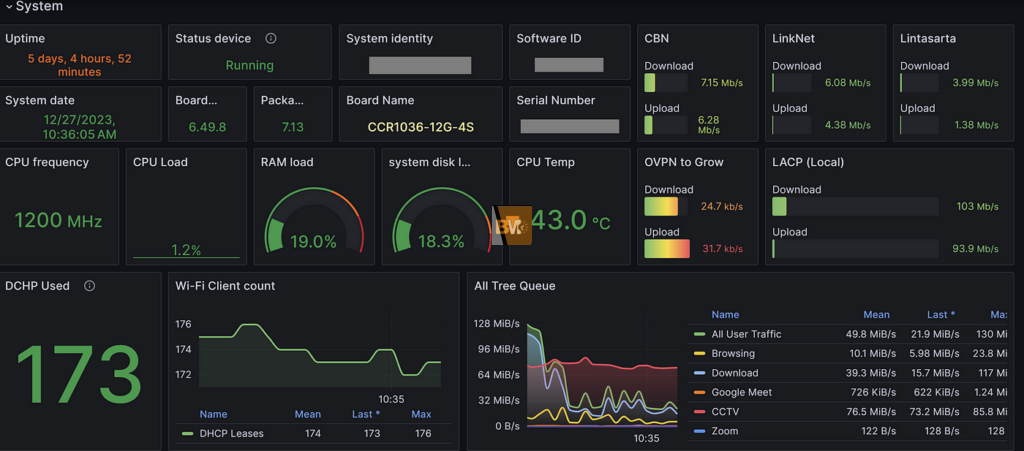Collapse the System row chevron

pos(9,7)
